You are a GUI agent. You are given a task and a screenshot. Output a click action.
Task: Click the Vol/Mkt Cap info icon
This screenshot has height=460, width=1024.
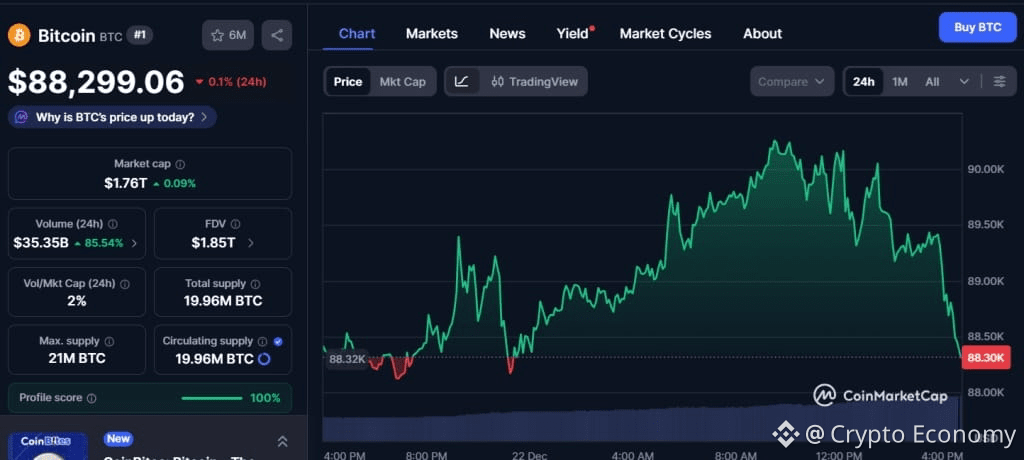[x=125, y=284]
